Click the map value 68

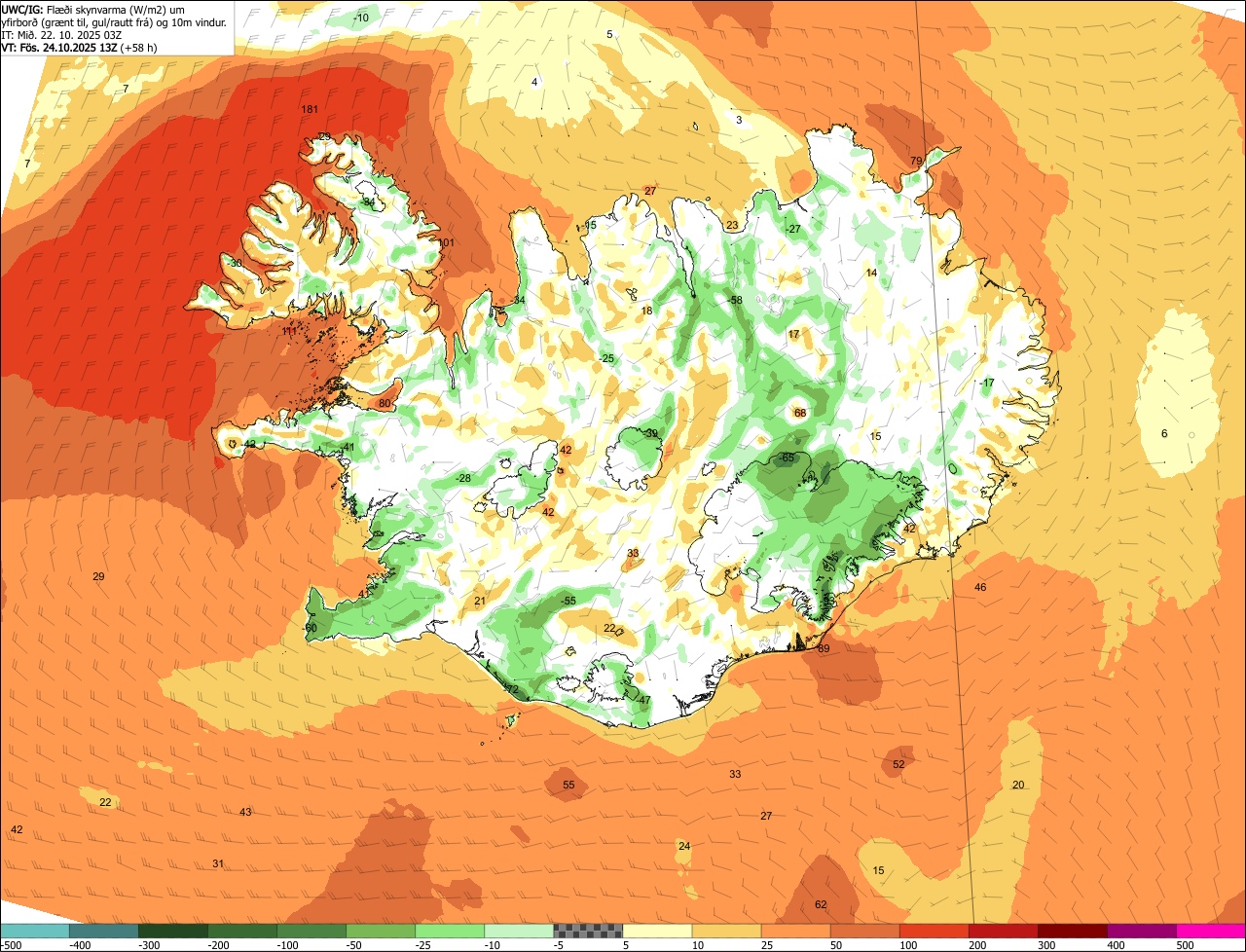point(800,413)
